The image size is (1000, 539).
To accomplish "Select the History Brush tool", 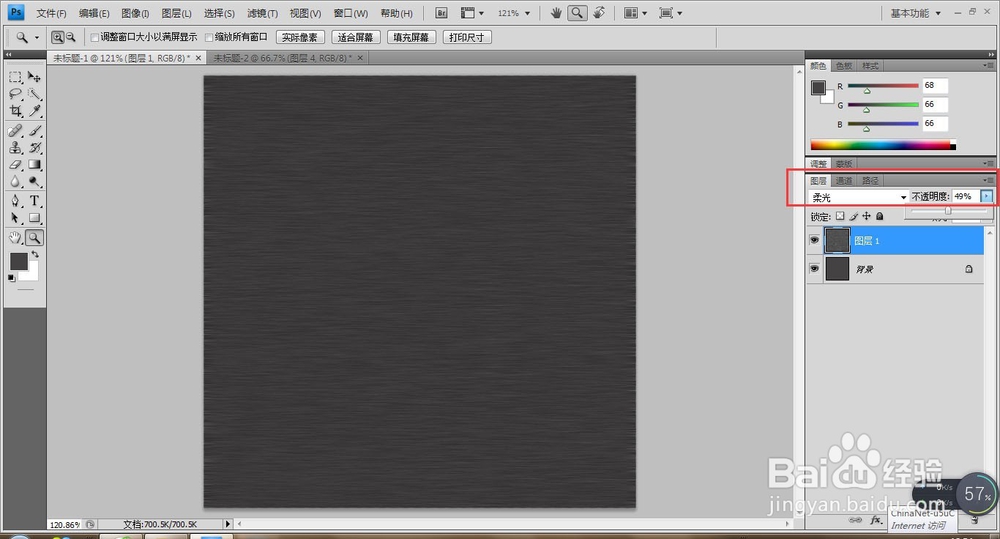I will (34, 148).
